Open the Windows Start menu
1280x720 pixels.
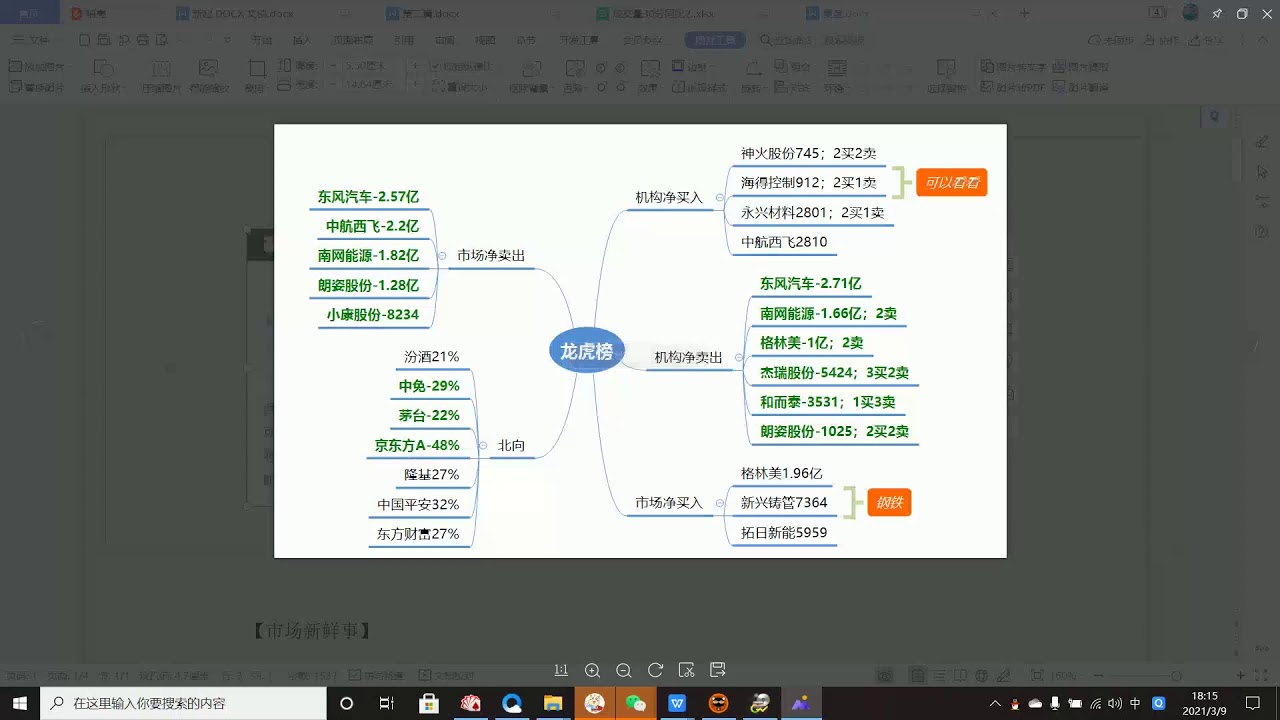pos(20,703)
